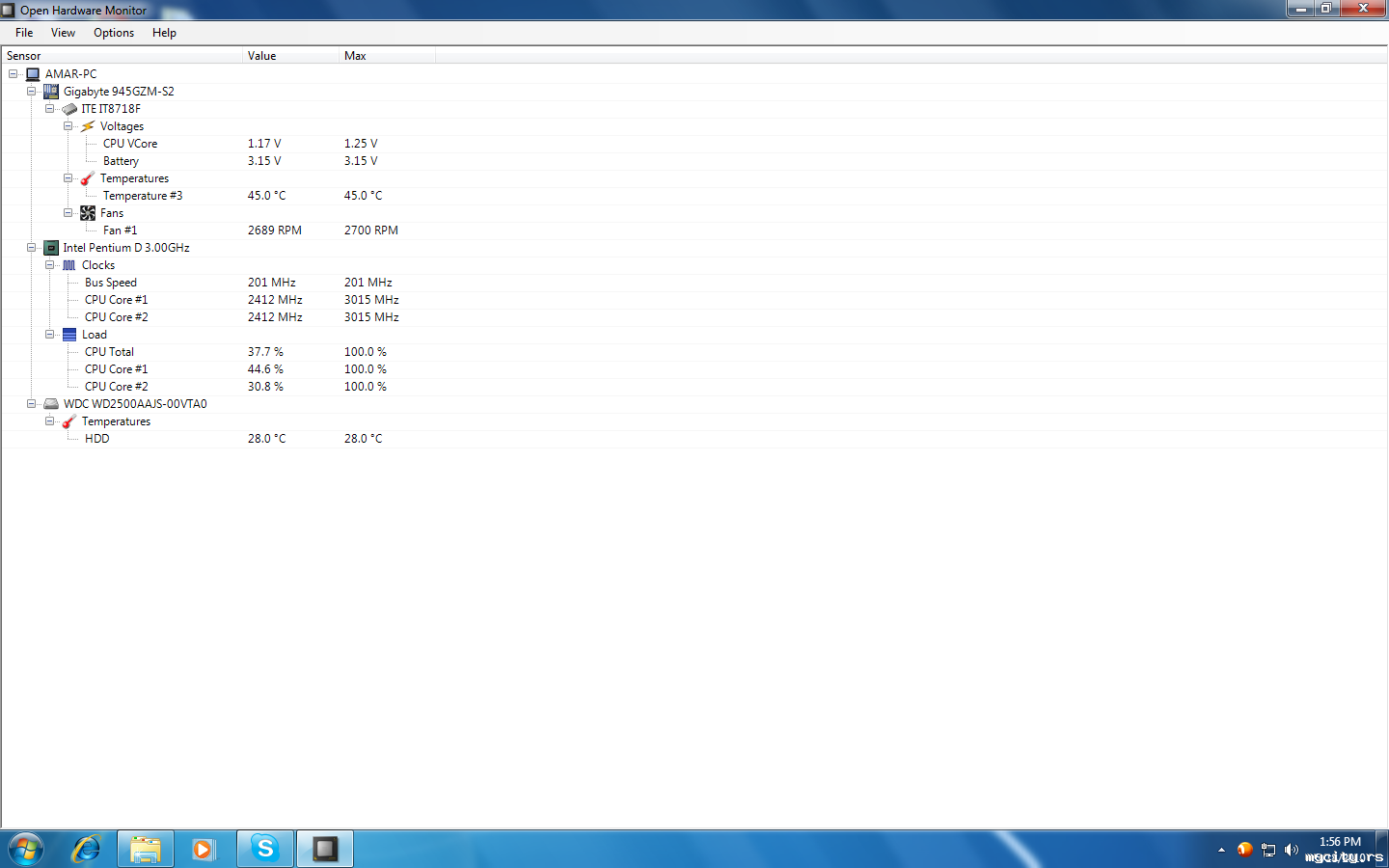This screenshot has height=868, width=1389.
Task: Click the Show desktop button
Action: pos(1382,849)
